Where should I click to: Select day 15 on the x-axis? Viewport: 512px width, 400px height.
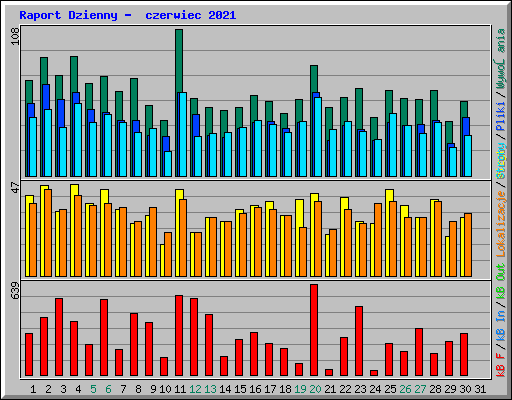240,389
